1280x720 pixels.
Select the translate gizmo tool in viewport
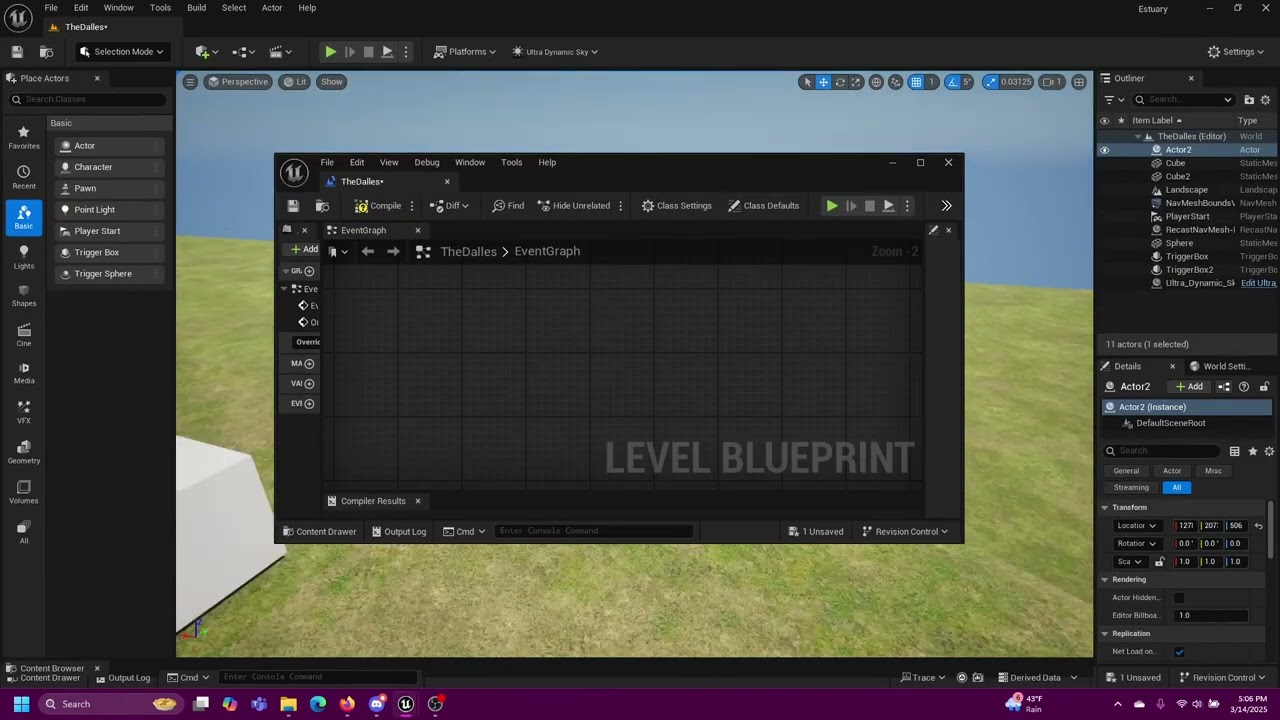pos(823,82)
